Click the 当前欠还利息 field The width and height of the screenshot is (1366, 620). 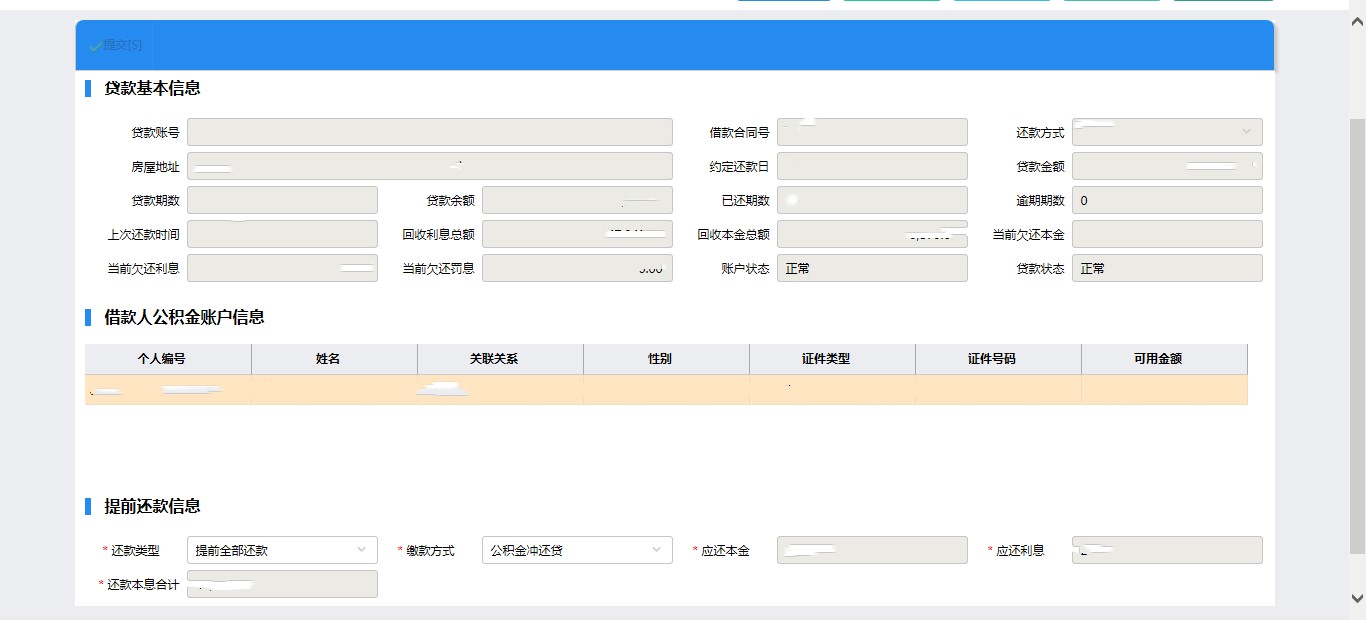pos(282,268)
